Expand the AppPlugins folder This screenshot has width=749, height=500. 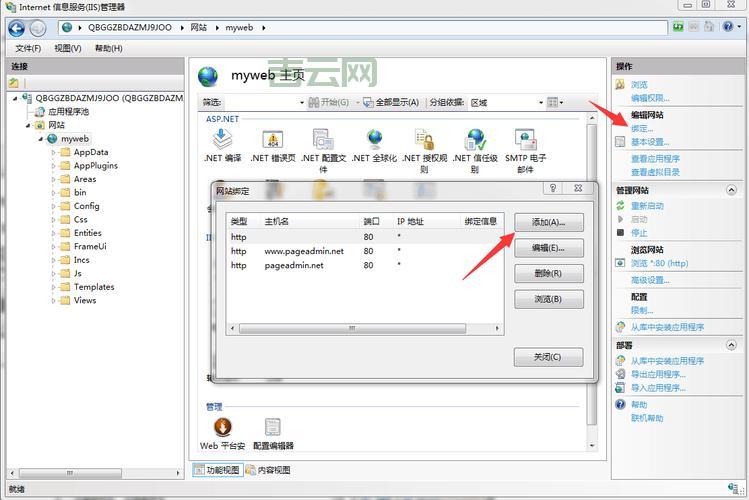pos(53,166)
